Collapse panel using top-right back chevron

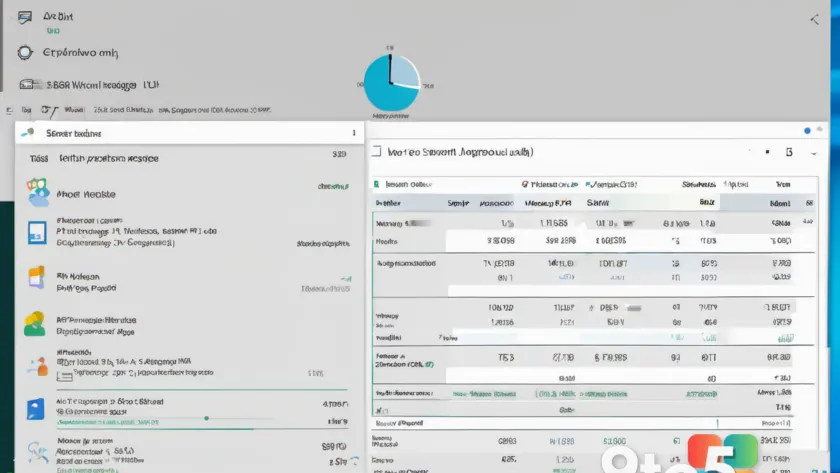814,20
